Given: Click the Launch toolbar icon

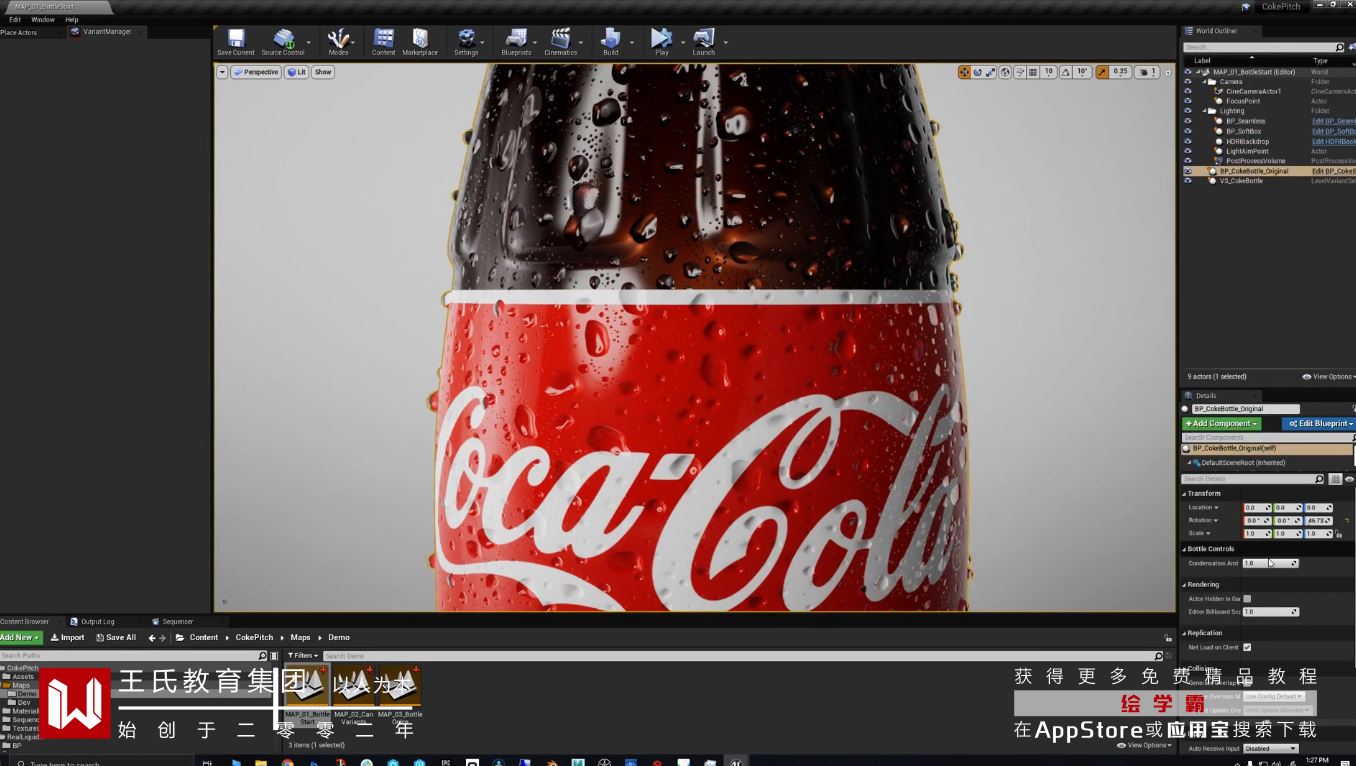Looking at the screenshot, I should 704,39.
